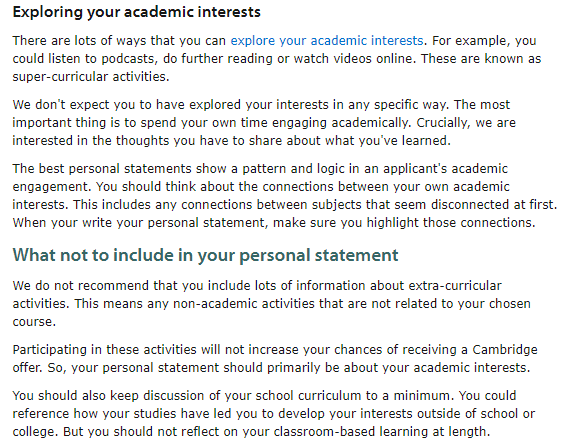Click the 'Exploring your academic interests' heading
The height and width of the screenshot is (442, 569).
click(136, 12)
